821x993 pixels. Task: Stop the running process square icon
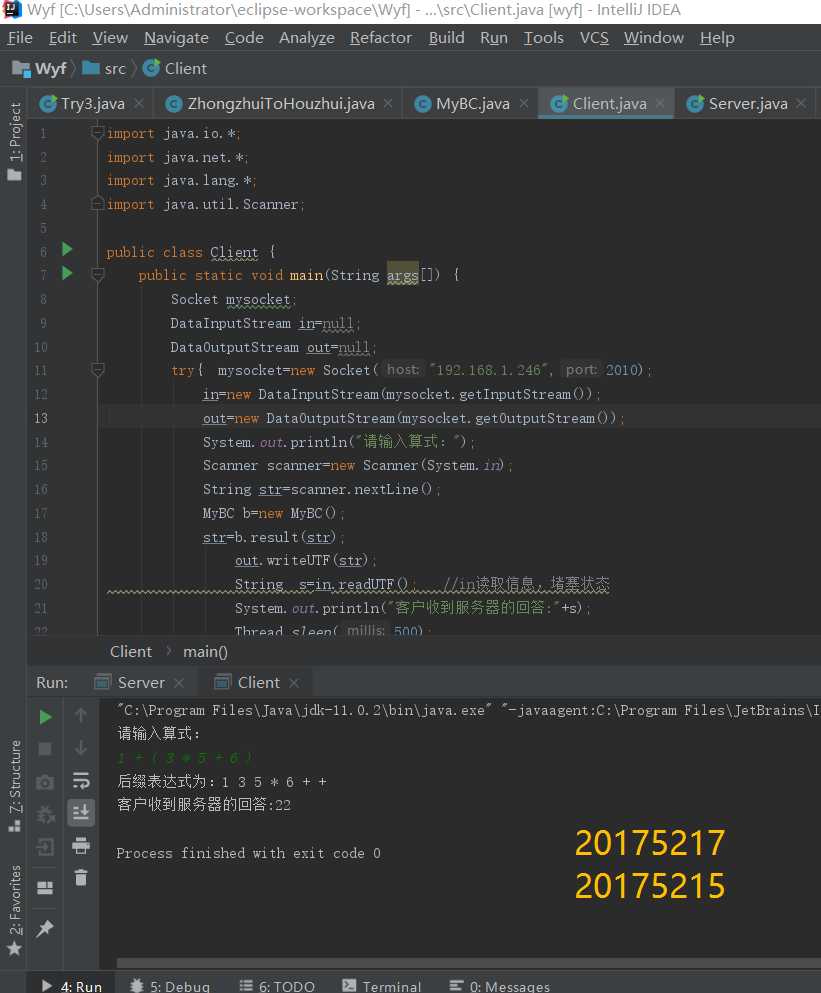[45, 749]
